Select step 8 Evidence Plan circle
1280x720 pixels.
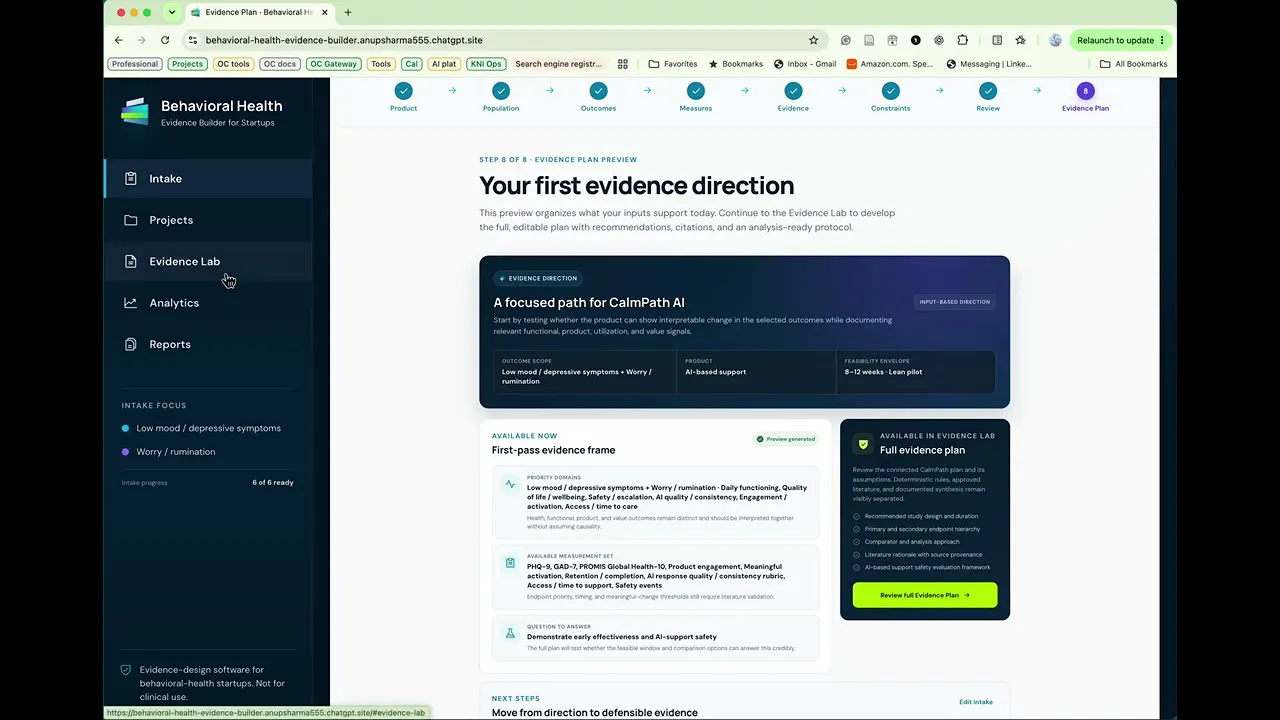click(1085, 91)
